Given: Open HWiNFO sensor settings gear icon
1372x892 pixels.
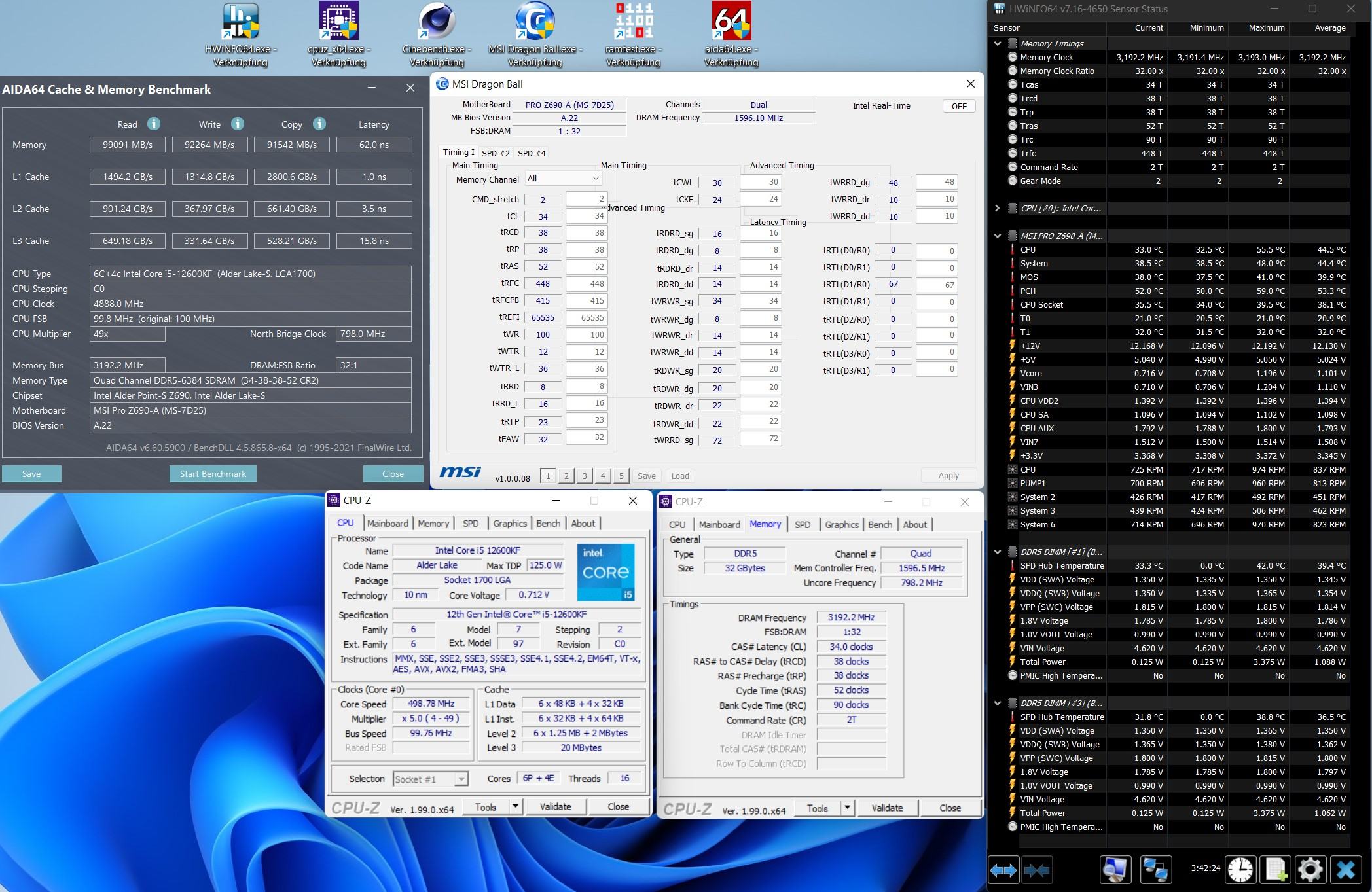Looking at the screenshot, I should [x=1310, y=870].
